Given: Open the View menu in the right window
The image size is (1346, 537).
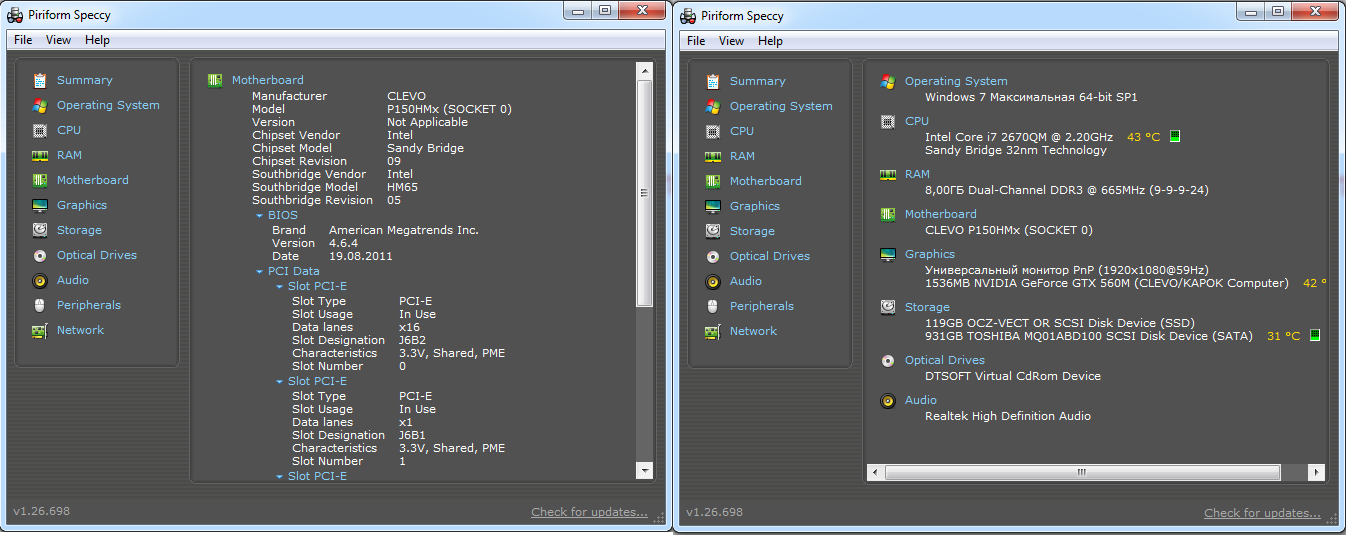Looking at the screenshot, I should click(x=731, y=41).
